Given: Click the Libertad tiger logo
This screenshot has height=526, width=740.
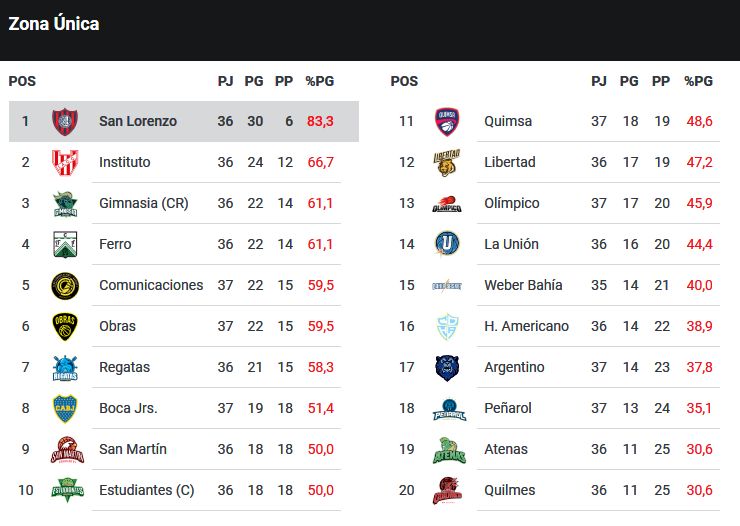Looking at the screenshot, I should 446,162.
